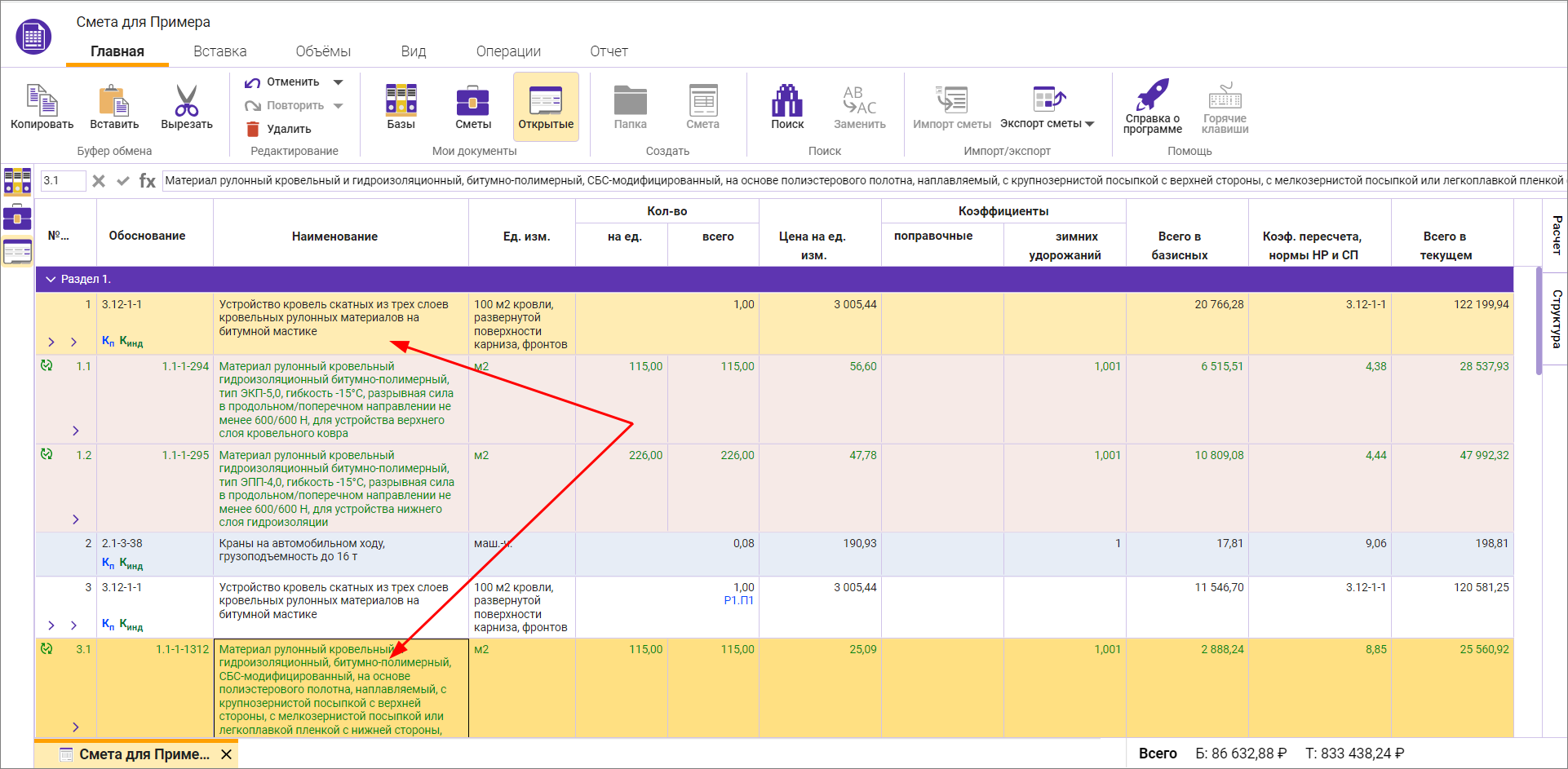Viewport: 1568px width, 769px height.
Task: Undo with the Отменить button
Action: click(283, 82)
